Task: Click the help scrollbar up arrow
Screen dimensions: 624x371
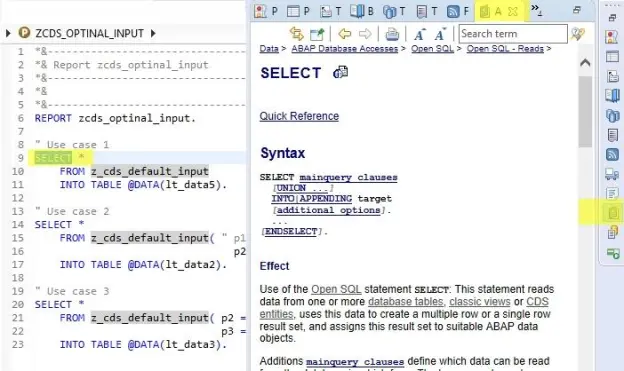Action: pos(585,62)
